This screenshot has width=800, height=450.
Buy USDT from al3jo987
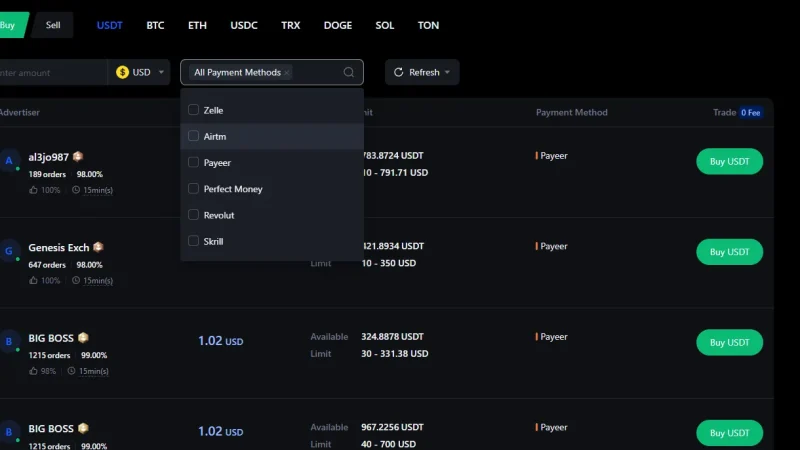(730, 161)
